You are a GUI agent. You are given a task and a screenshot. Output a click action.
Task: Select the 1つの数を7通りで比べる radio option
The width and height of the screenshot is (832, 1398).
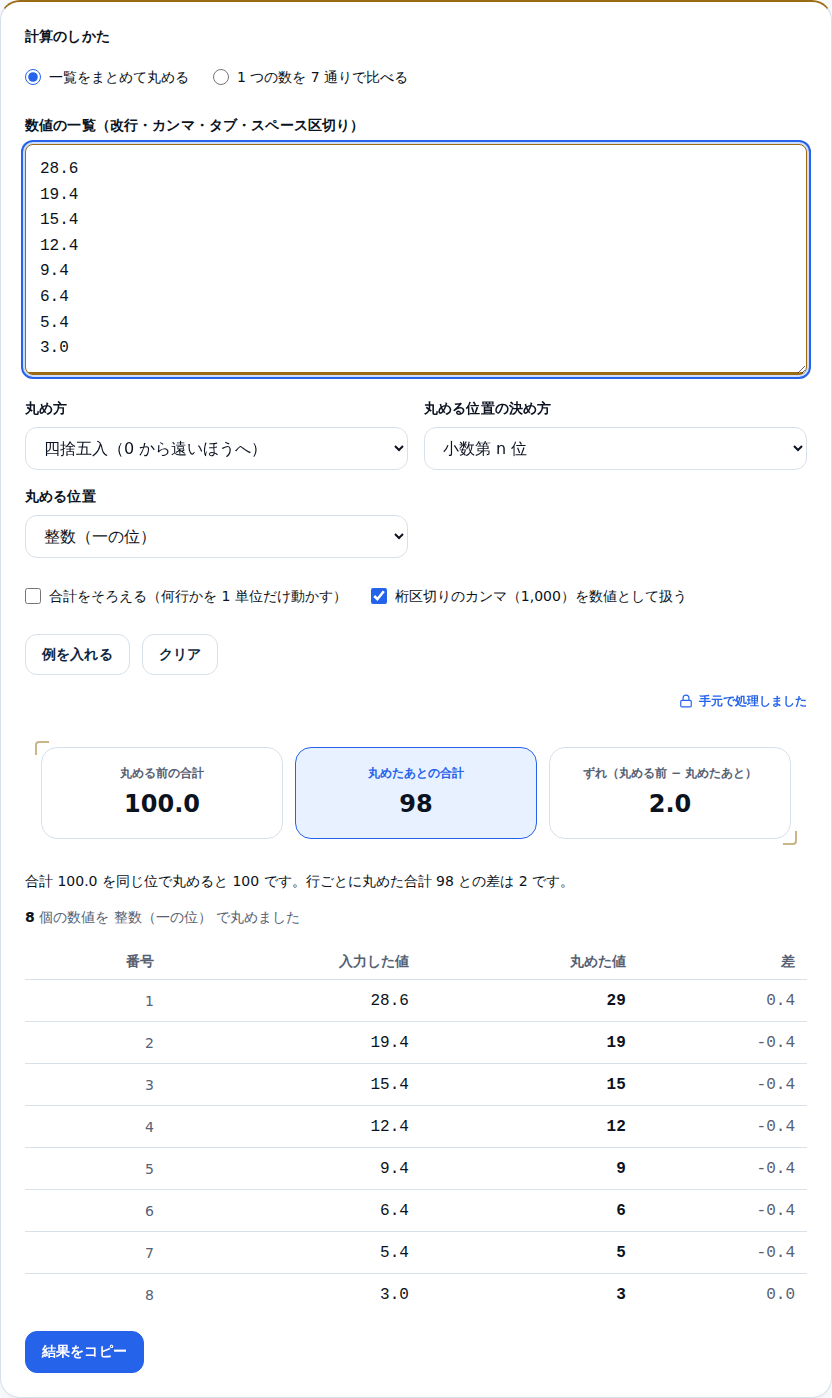tap(221, 77)
